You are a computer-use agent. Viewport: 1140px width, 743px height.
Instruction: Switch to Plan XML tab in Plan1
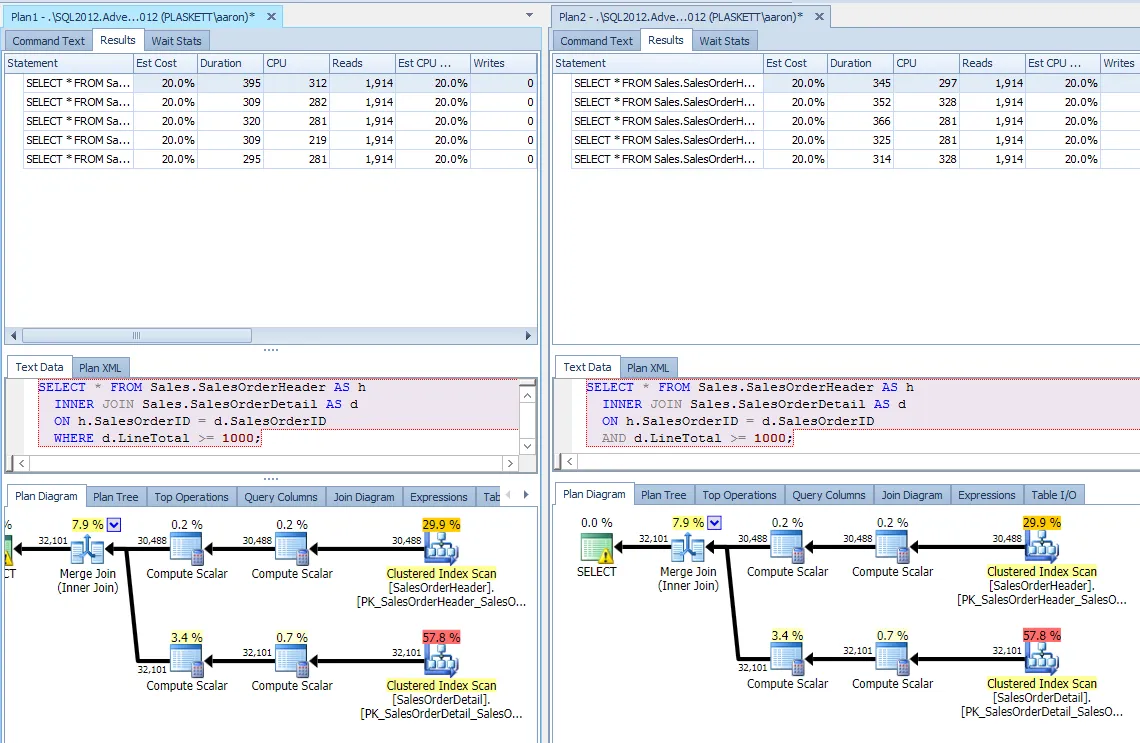(100, 368)
